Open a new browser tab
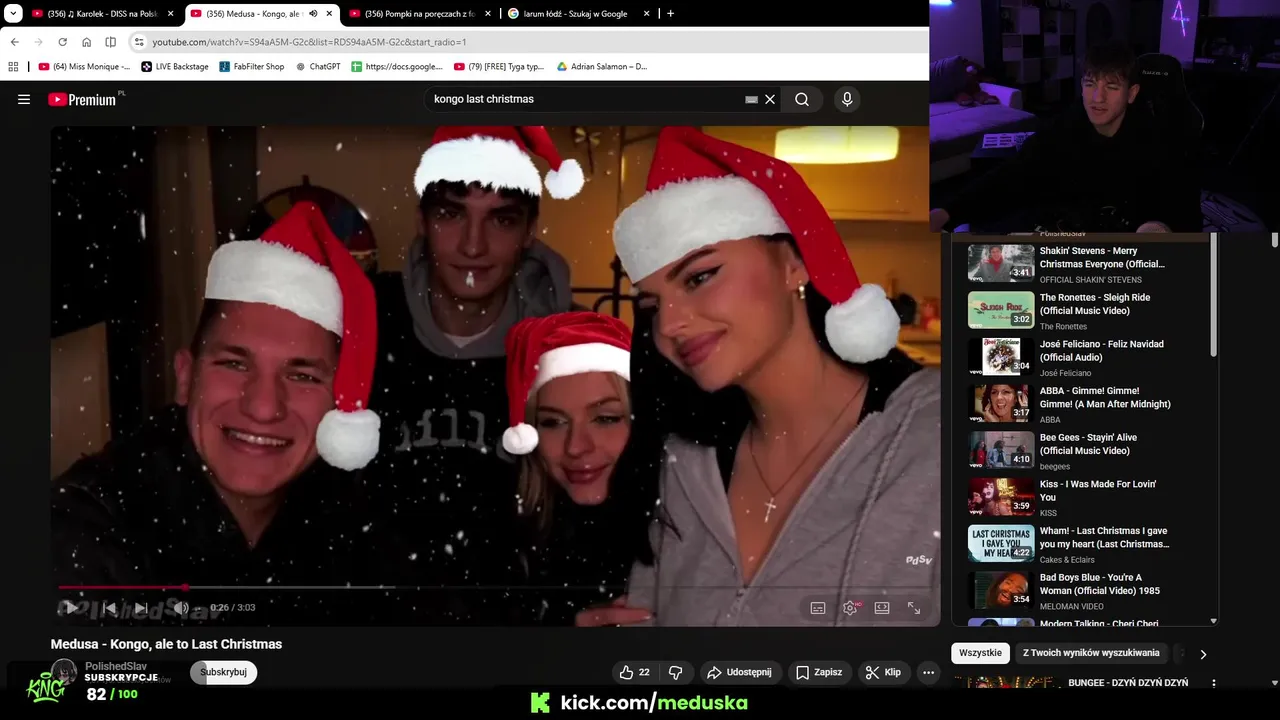 click(x=670, y=14)
